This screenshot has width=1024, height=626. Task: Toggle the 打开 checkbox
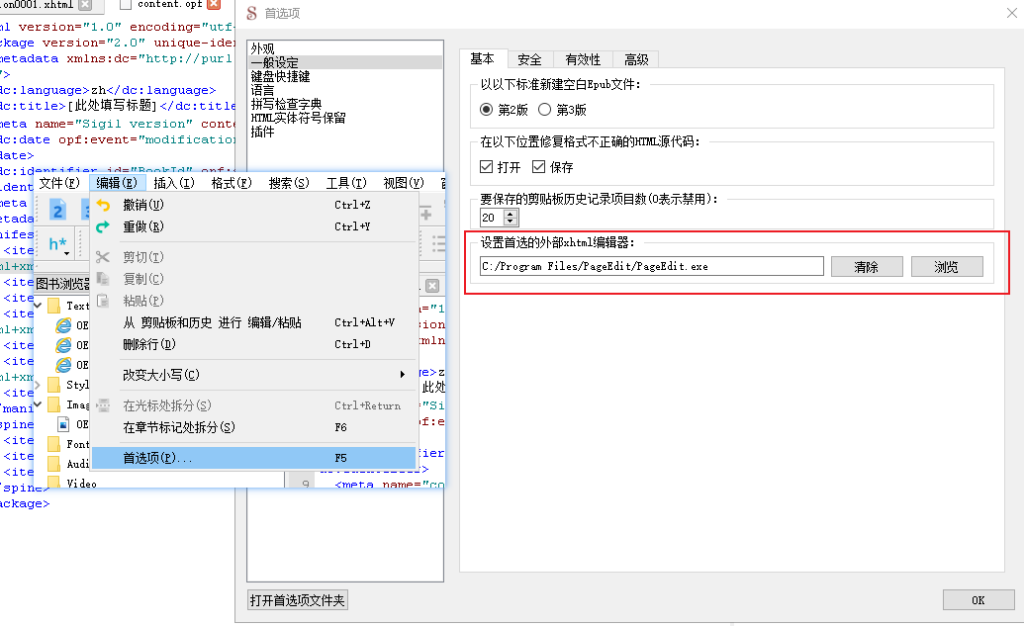point(486,167)
